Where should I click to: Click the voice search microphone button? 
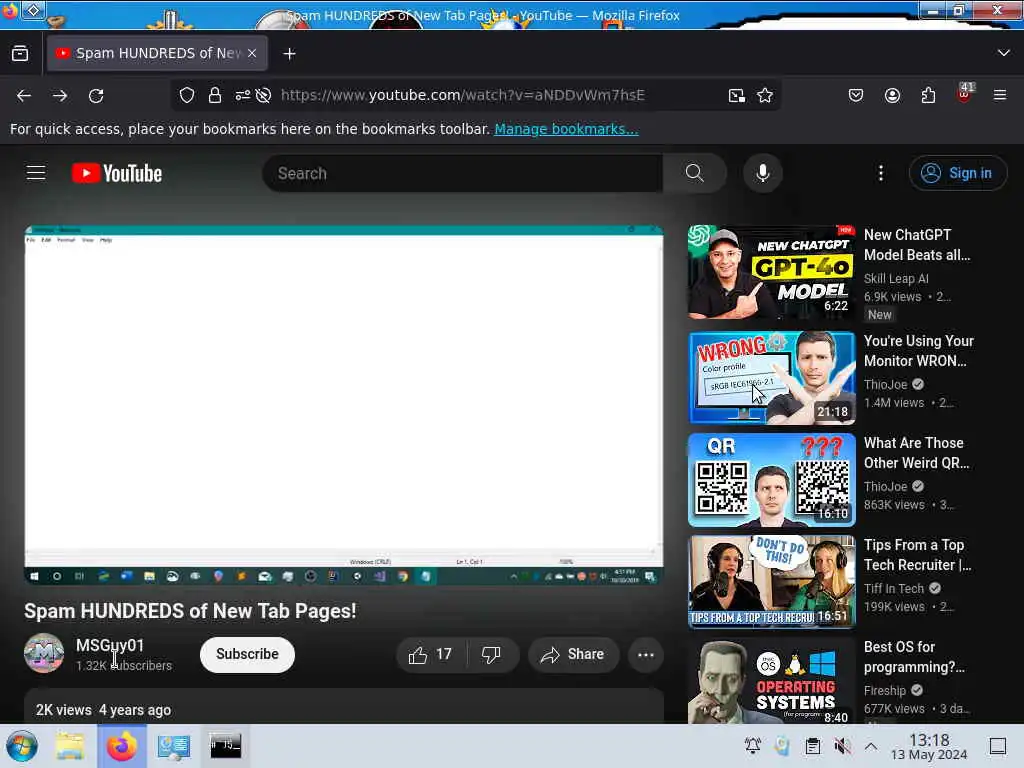(x=762, y=173)
